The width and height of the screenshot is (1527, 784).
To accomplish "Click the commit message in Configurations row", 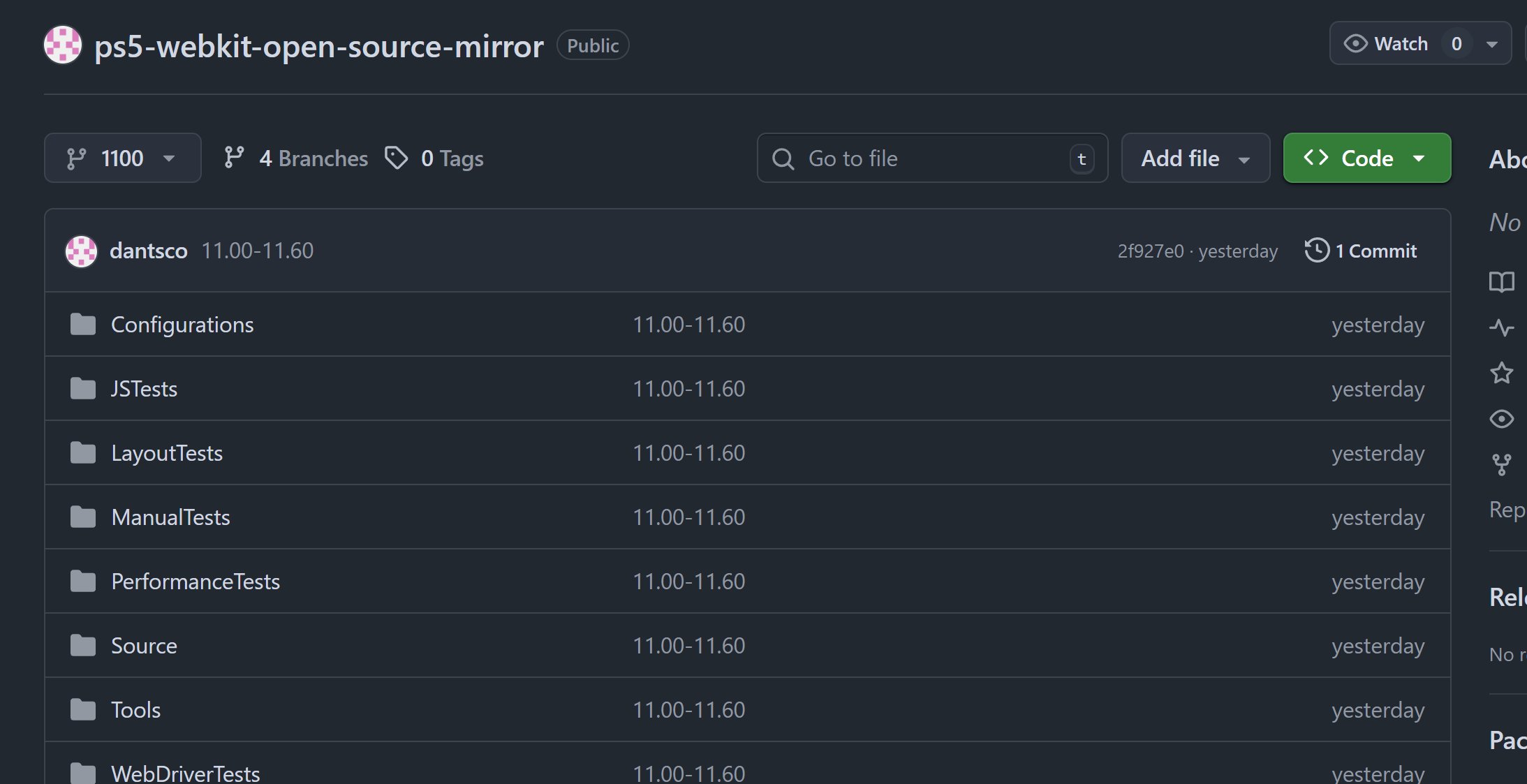I will [689, 325].
